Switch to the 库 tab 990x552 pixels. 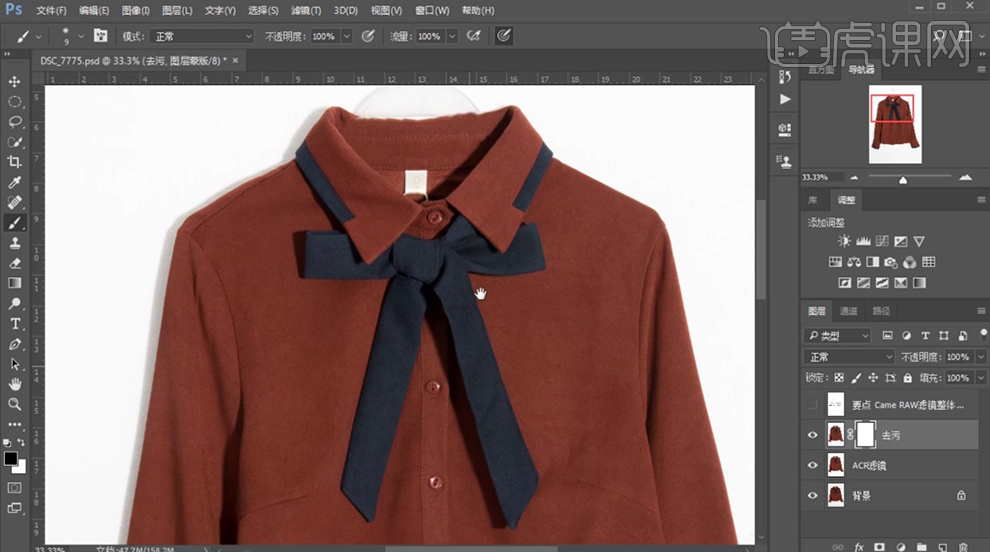click(x=813, y=200)
